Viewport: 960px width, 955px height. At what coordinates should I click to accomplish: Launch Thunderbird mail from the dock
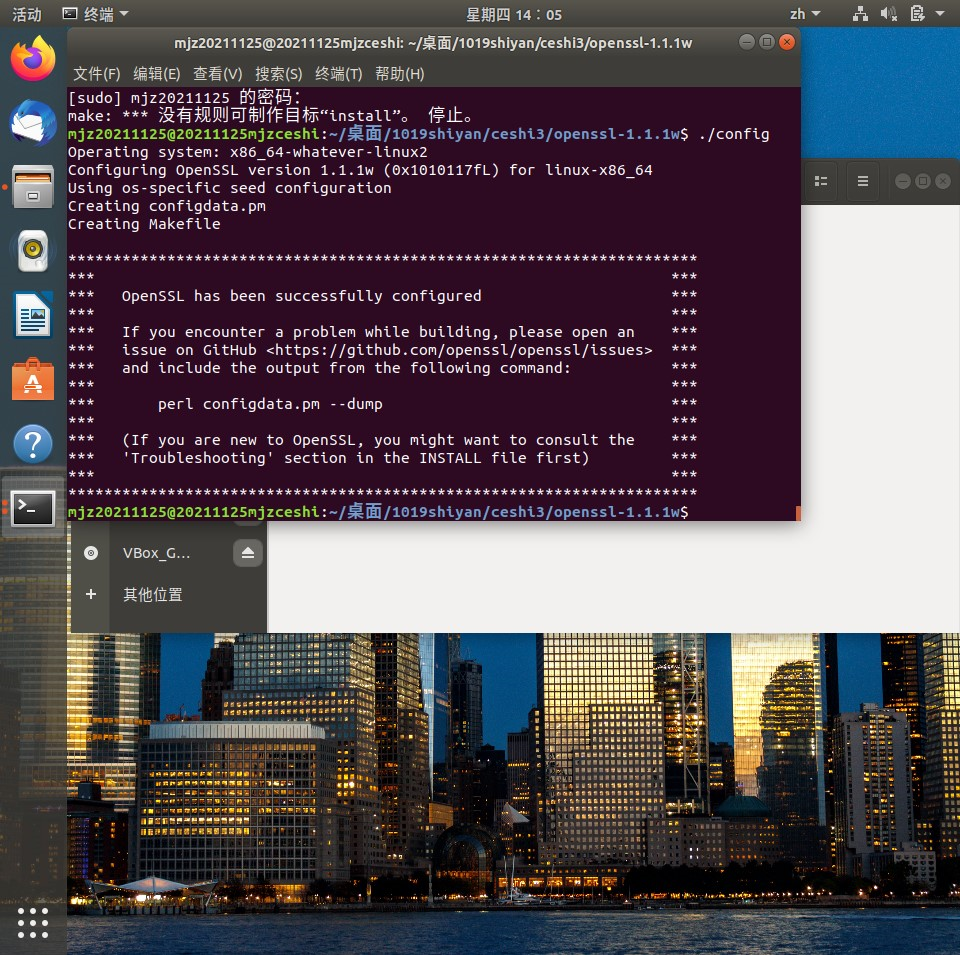point(33,123)
